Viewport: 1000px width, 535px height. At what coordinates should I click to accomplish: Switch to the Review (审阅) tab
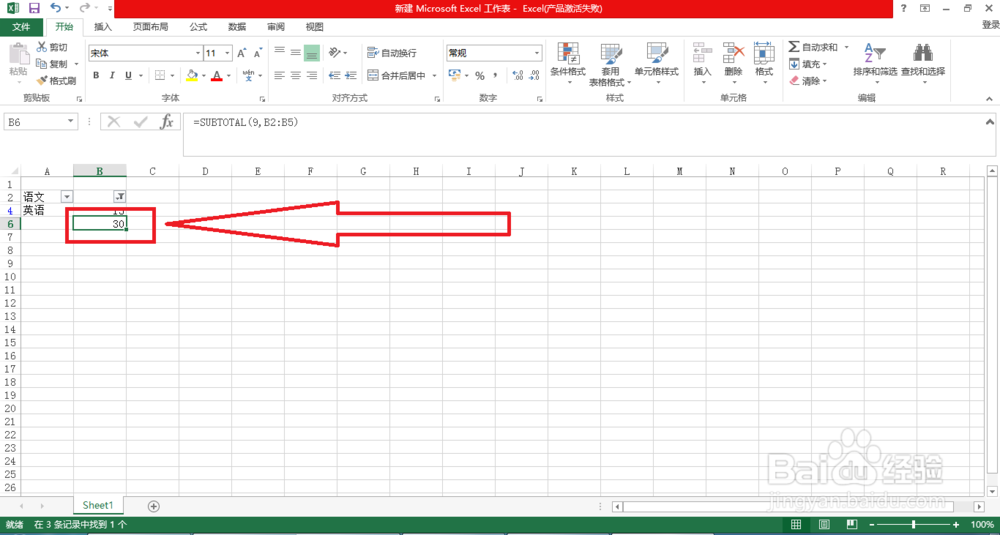276,27
